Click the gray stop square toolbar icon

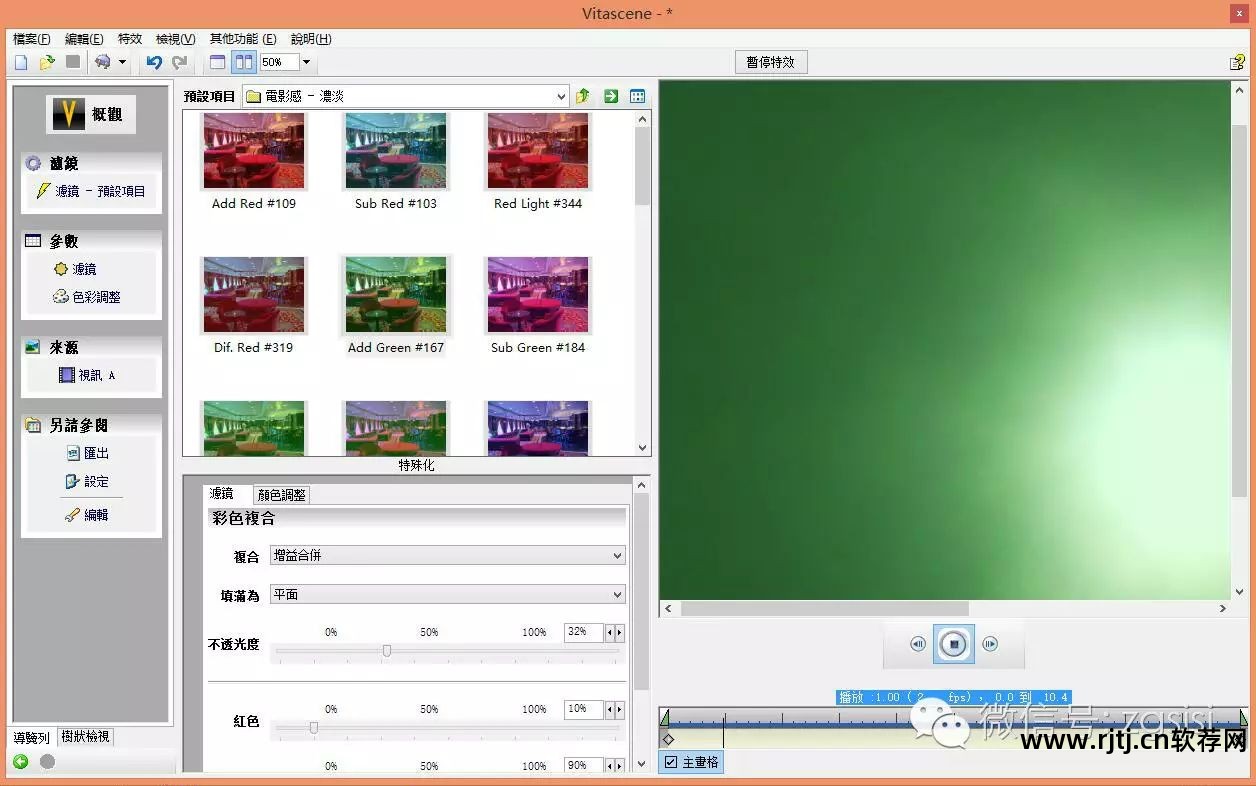pos(73,62)
